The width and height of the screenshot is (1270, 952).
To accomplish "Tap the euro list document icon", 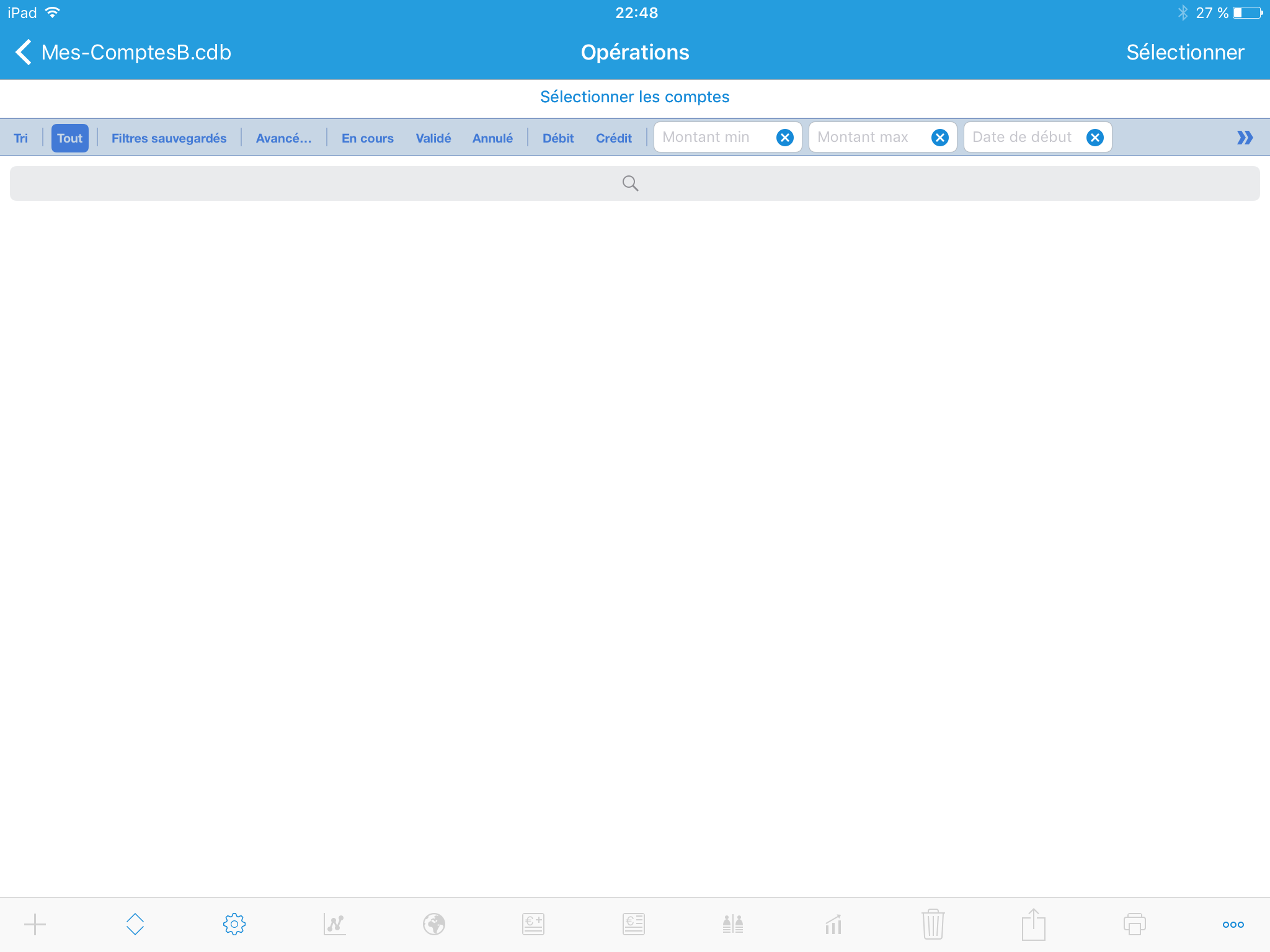I will [x=634, y=924].
